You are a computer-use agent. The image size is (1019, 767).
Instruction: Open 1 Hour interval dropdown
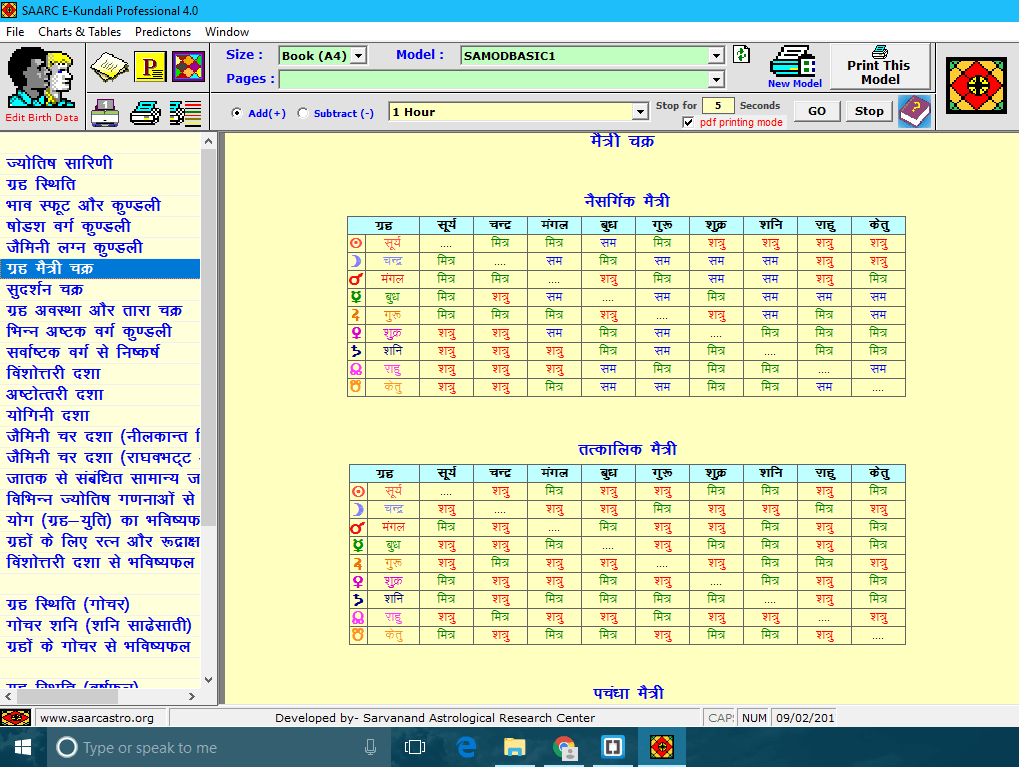click(x=640, y=112)
